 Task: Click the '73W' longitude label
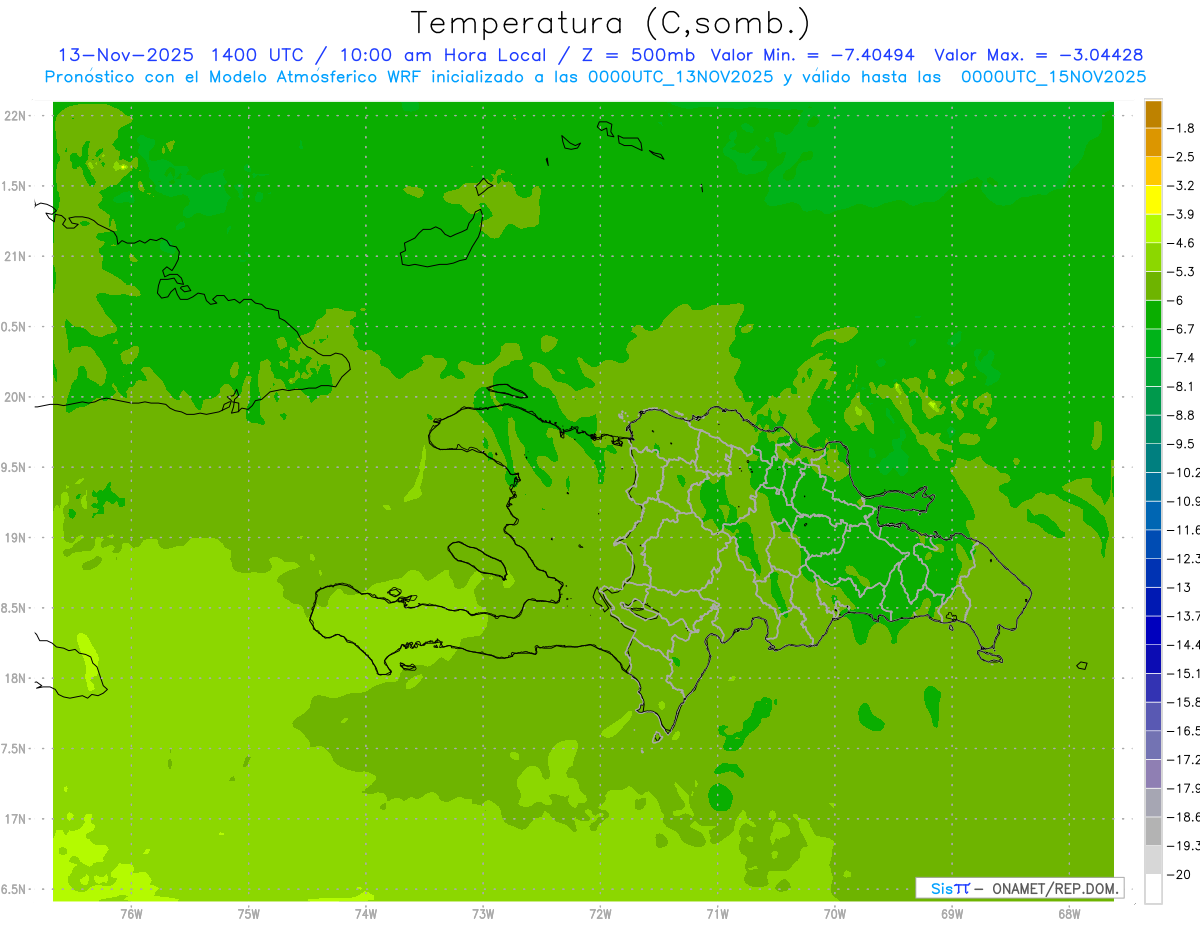483,913
